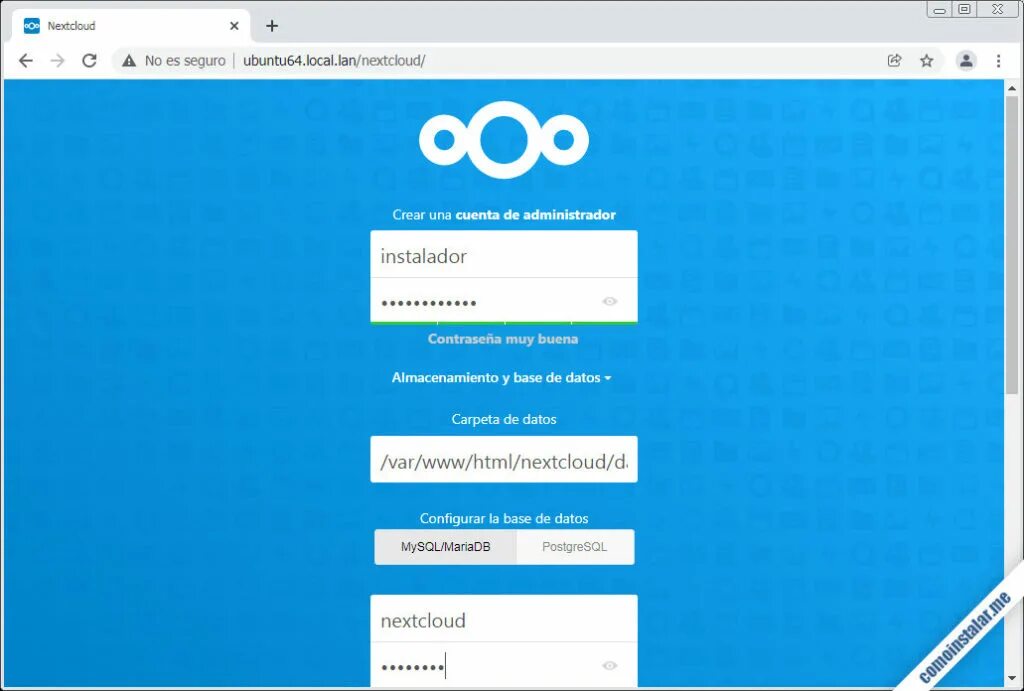Viewport: 1024px width, 691px height.
Task: Click the address bar URL ubuntu64.local.lan/nextcloud/
Action: [x=334, y=61]
